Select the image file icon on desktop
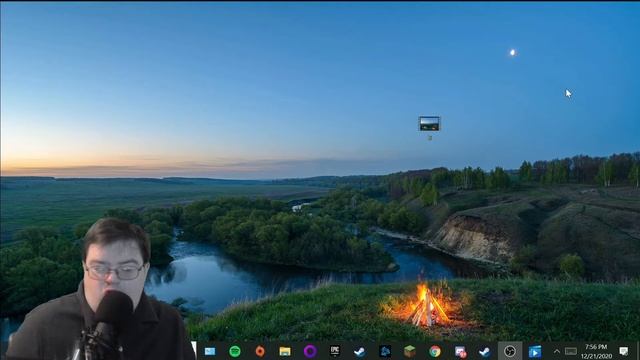 429,124
